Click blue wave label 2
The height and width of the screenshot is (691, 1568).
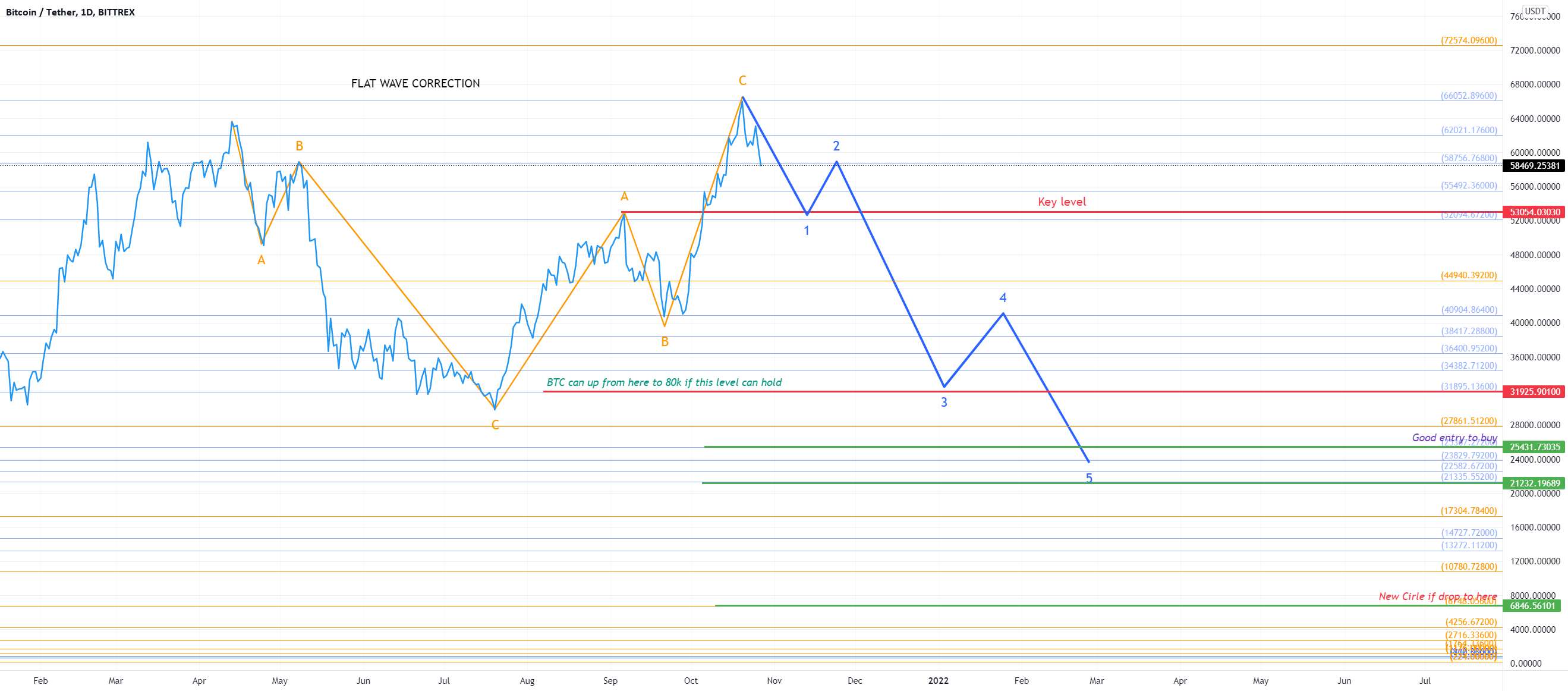point(836,146)
